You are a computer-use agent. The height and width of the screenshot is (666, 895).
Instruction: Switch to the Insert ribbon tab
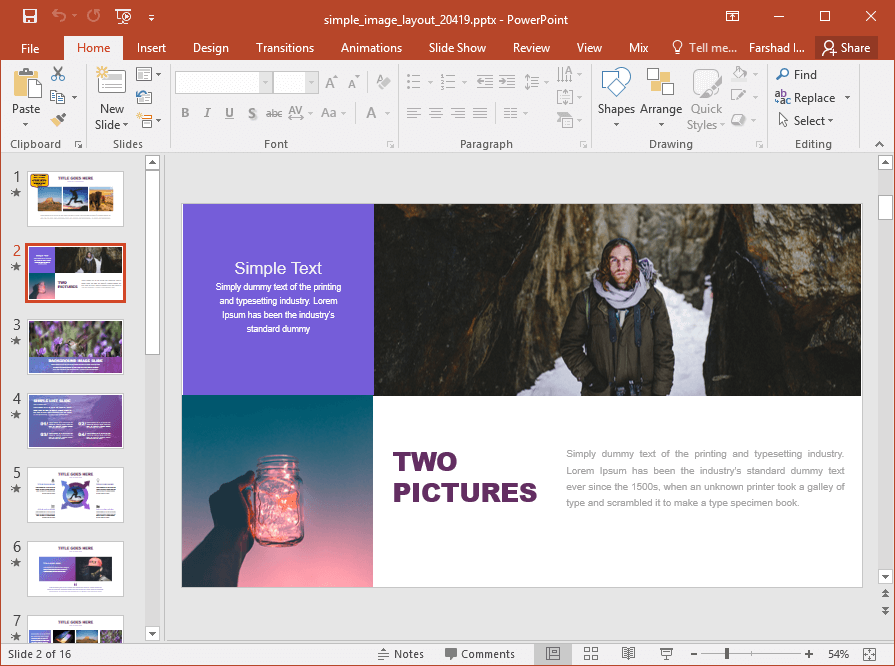[x=151, y=47]
